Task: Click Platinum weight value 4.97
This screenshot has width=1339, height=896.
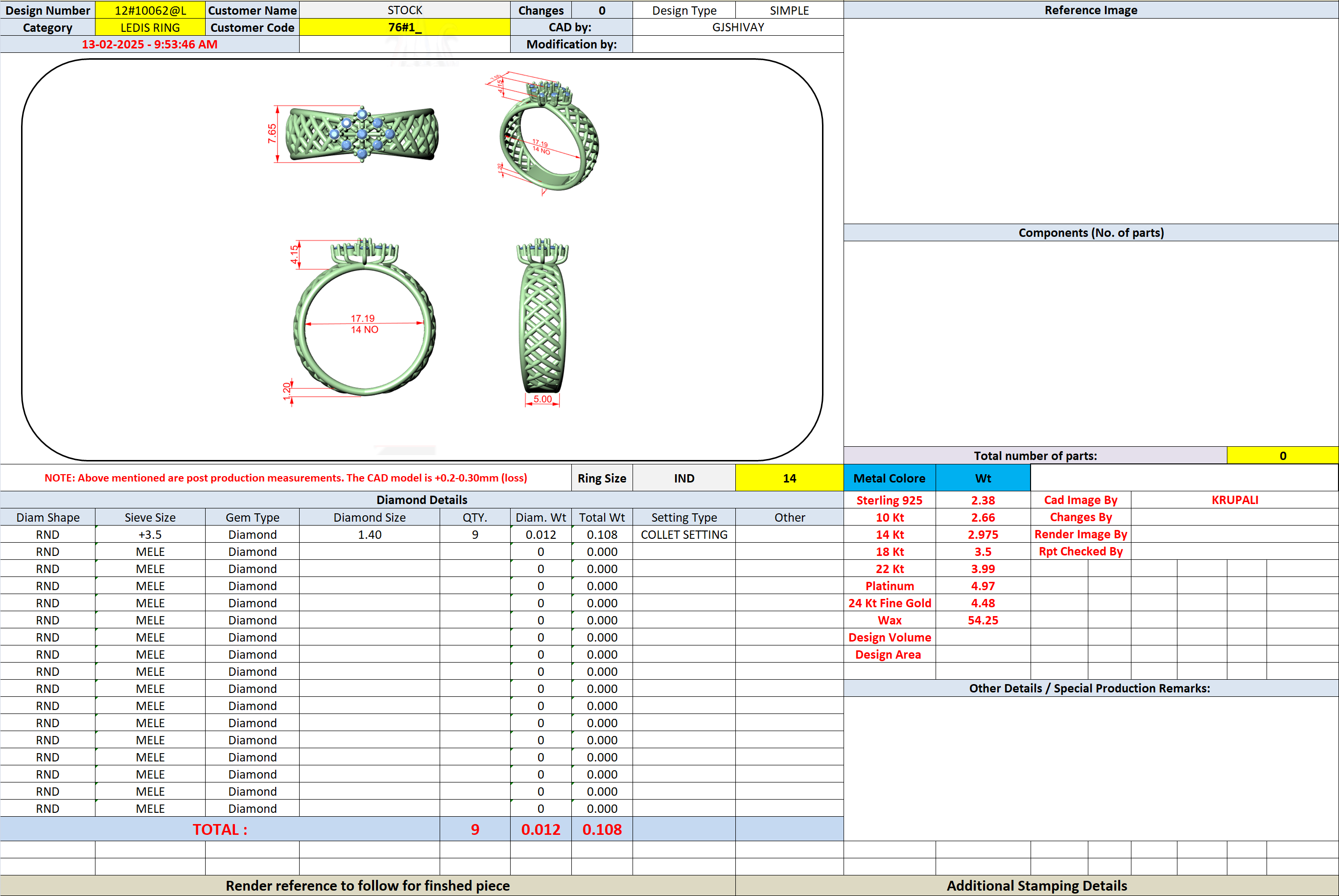Action: [983, 586]
